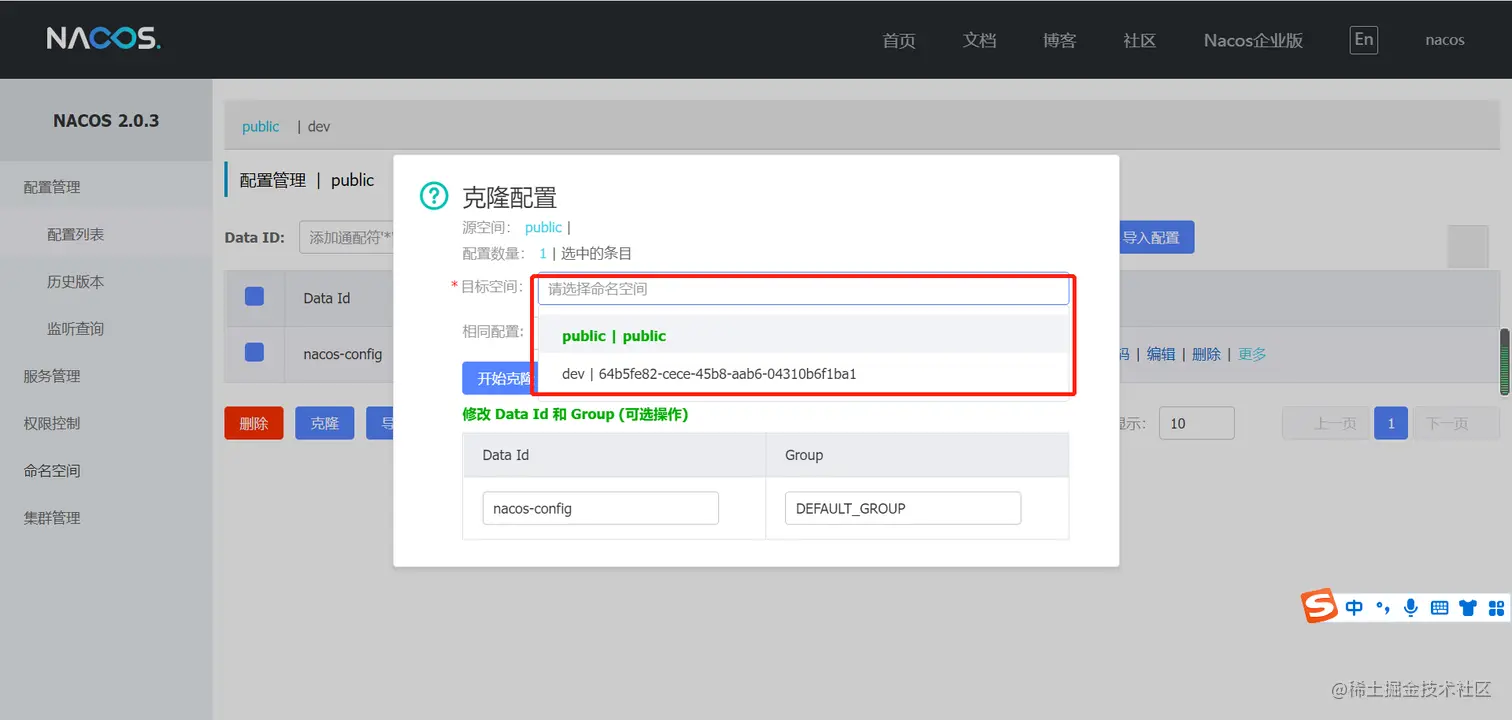
Task: Click the NACOS 2.0.3 version label
Action: click(106, 120)
